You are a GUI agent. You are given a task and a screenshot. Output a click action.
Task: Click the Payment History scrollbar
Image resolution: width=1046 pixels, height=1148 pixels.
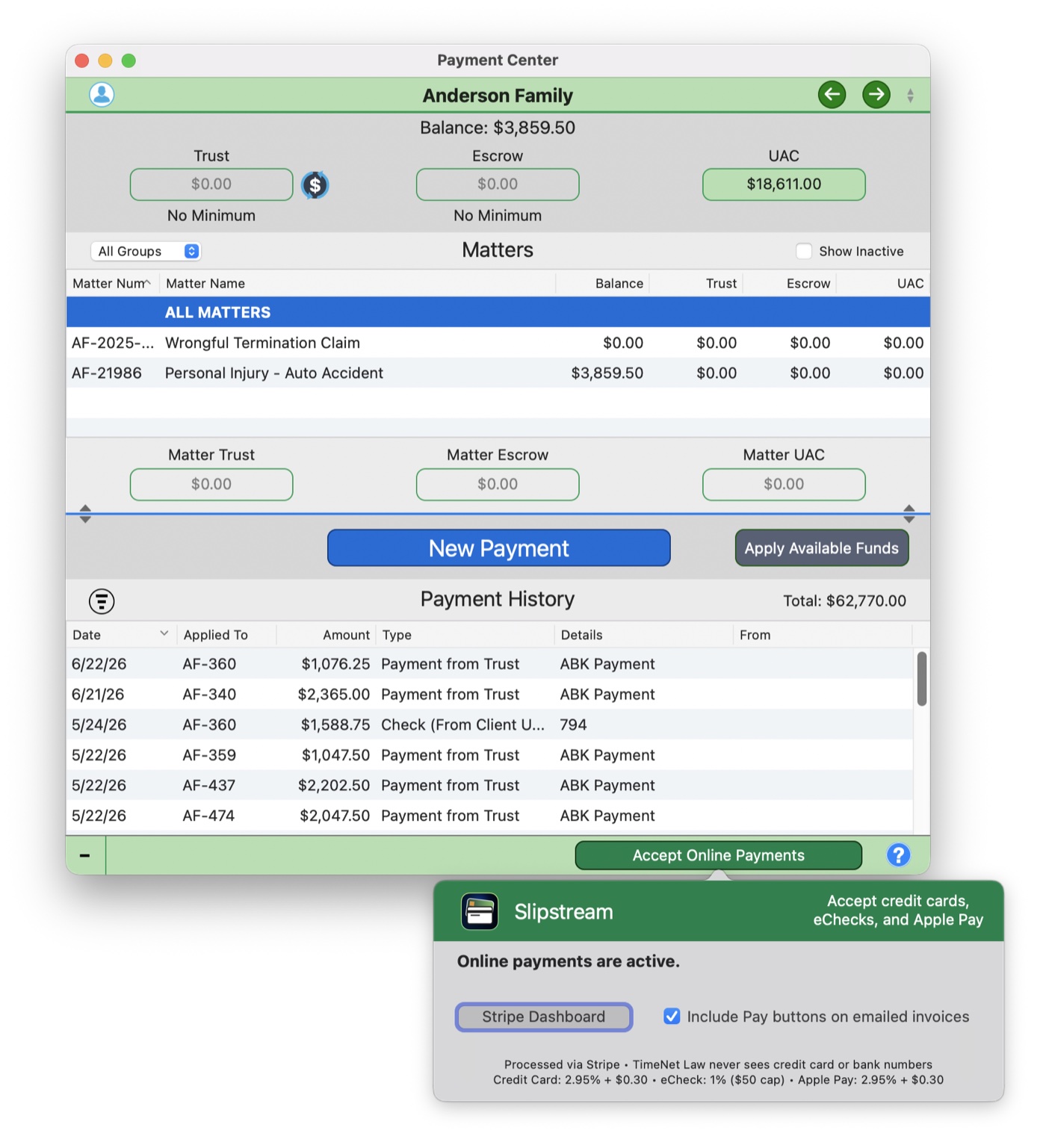click(x=922, y=679)
